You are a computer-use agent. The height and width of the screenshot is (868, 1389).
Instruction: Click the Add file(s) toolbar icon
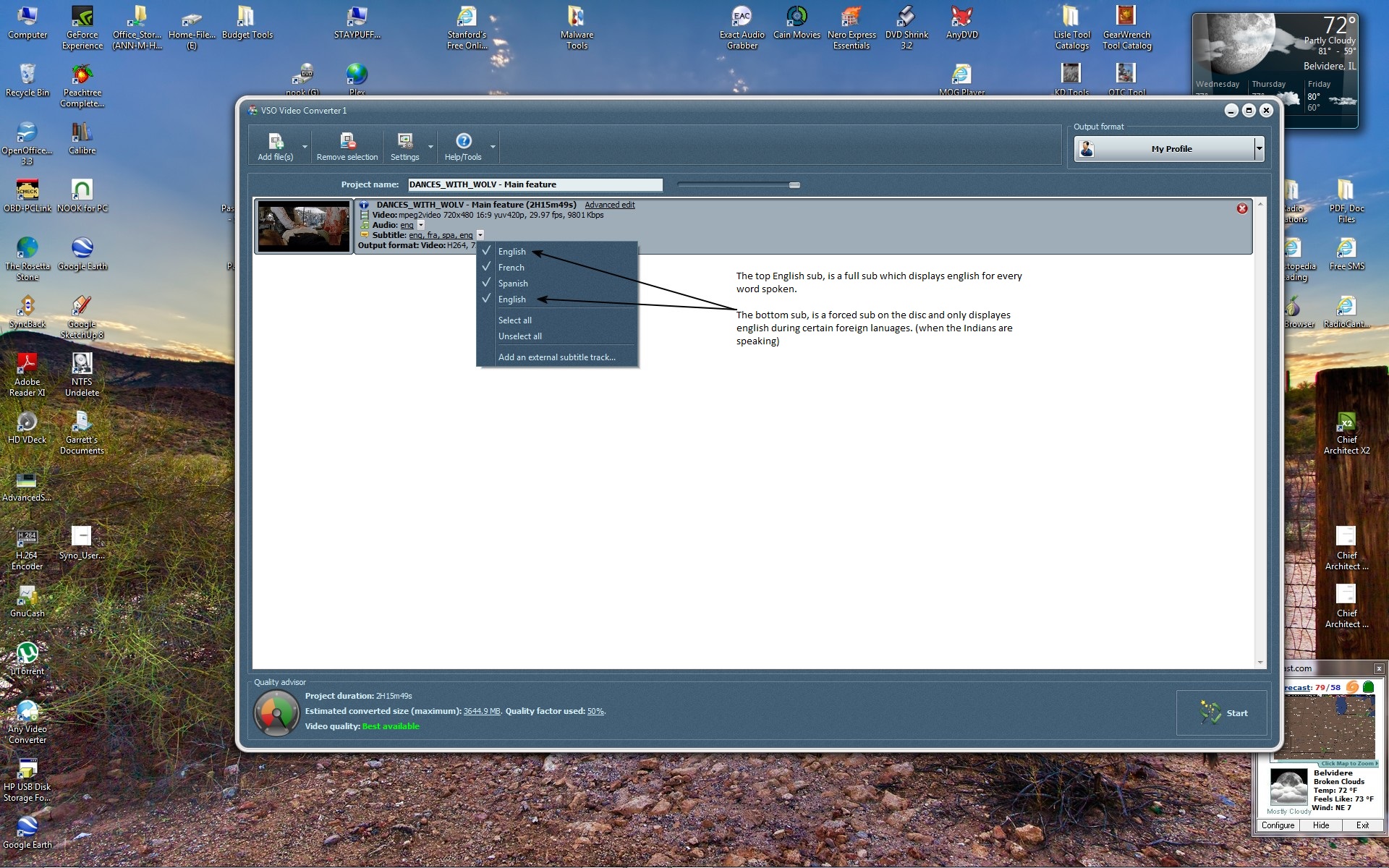tap(276, 141)
